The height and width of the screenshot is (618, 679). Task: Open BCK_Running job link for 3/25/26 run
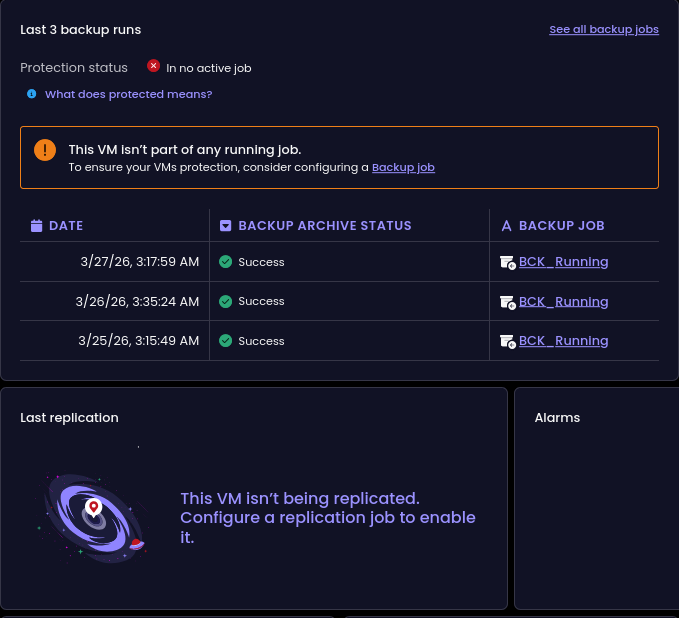click(563, 341)
